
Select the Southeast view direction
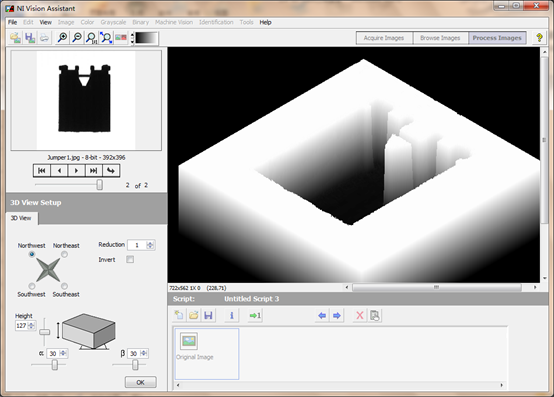[x=64, y=286]
